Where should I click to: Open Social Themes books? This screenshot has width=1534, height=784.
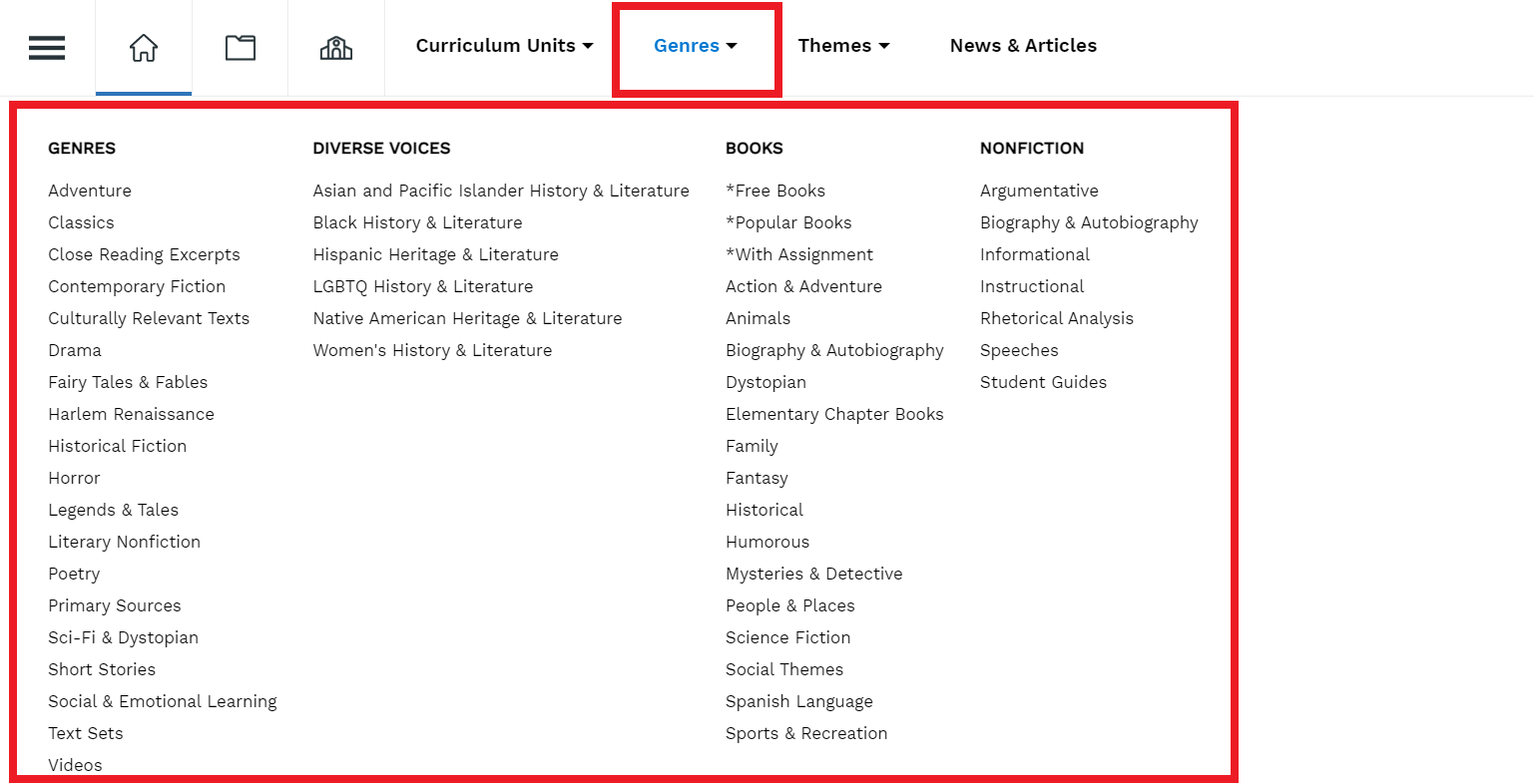(x=784, y=669)
